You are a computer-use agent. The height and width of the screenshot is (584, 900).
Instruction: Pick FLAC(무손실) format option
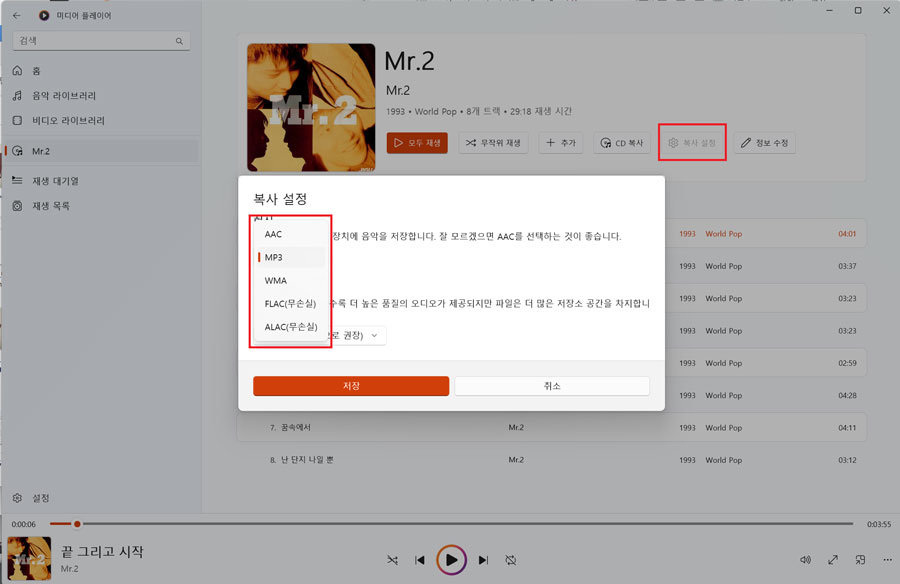(x=289, y=304)
